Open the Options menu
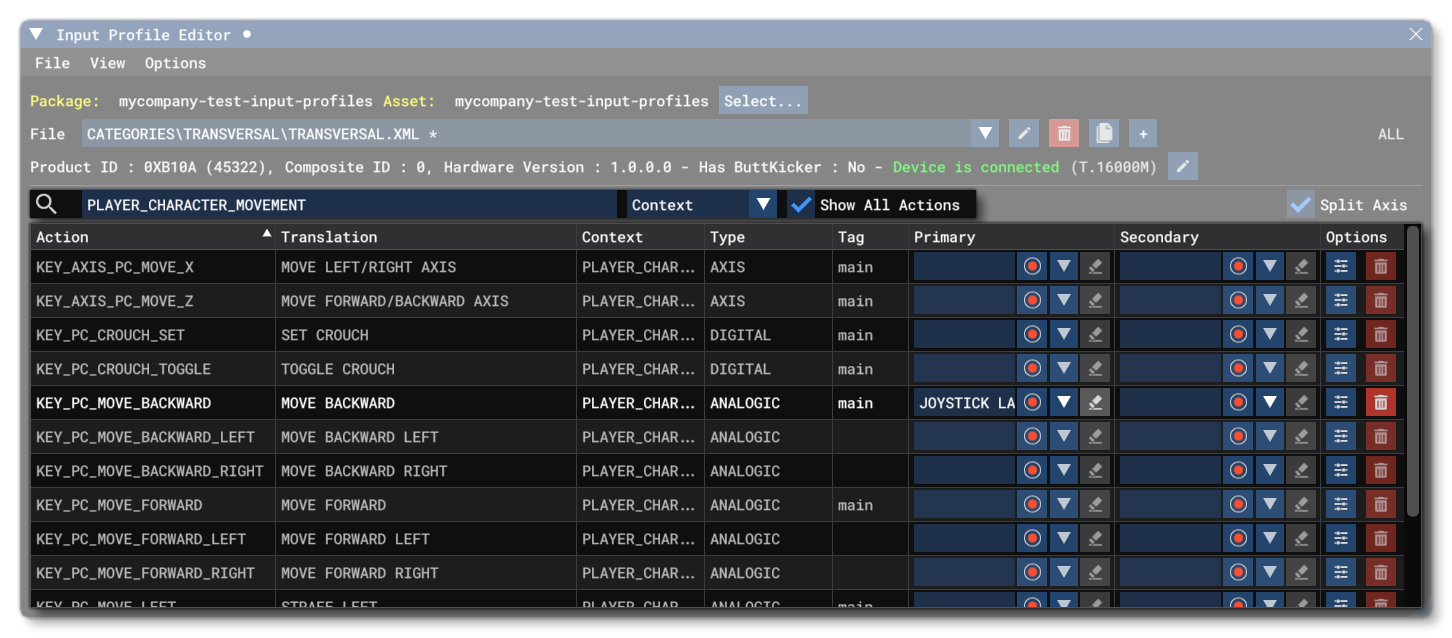1452x638 pixels. (x=175, y=63)
